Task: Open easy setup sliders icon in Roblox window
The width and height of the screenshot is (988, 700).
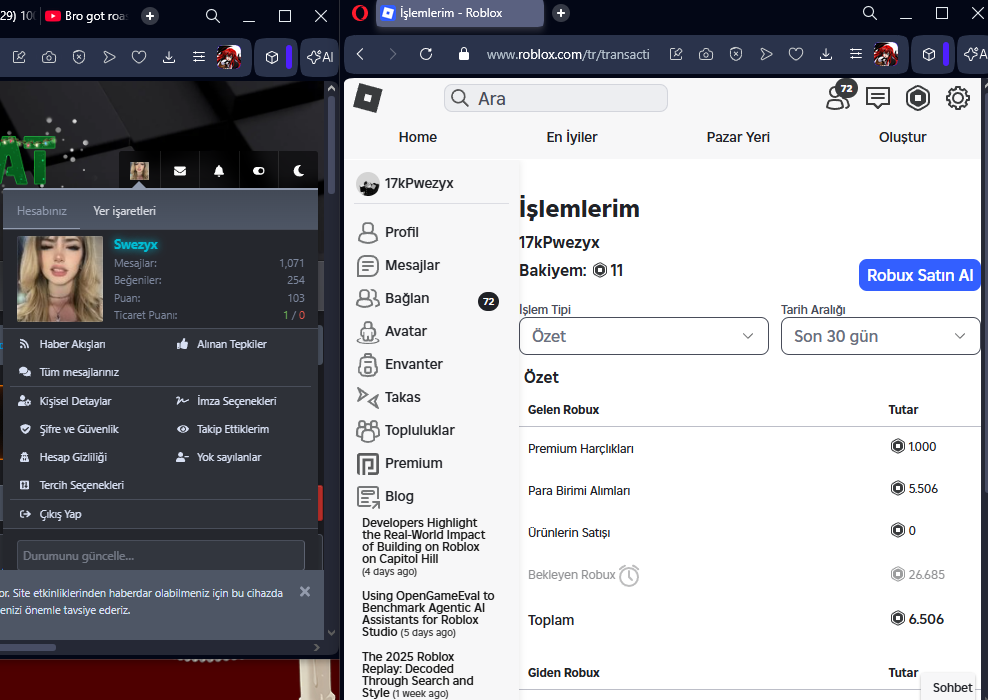Action: pyautogui.click(x=856, y=54)
